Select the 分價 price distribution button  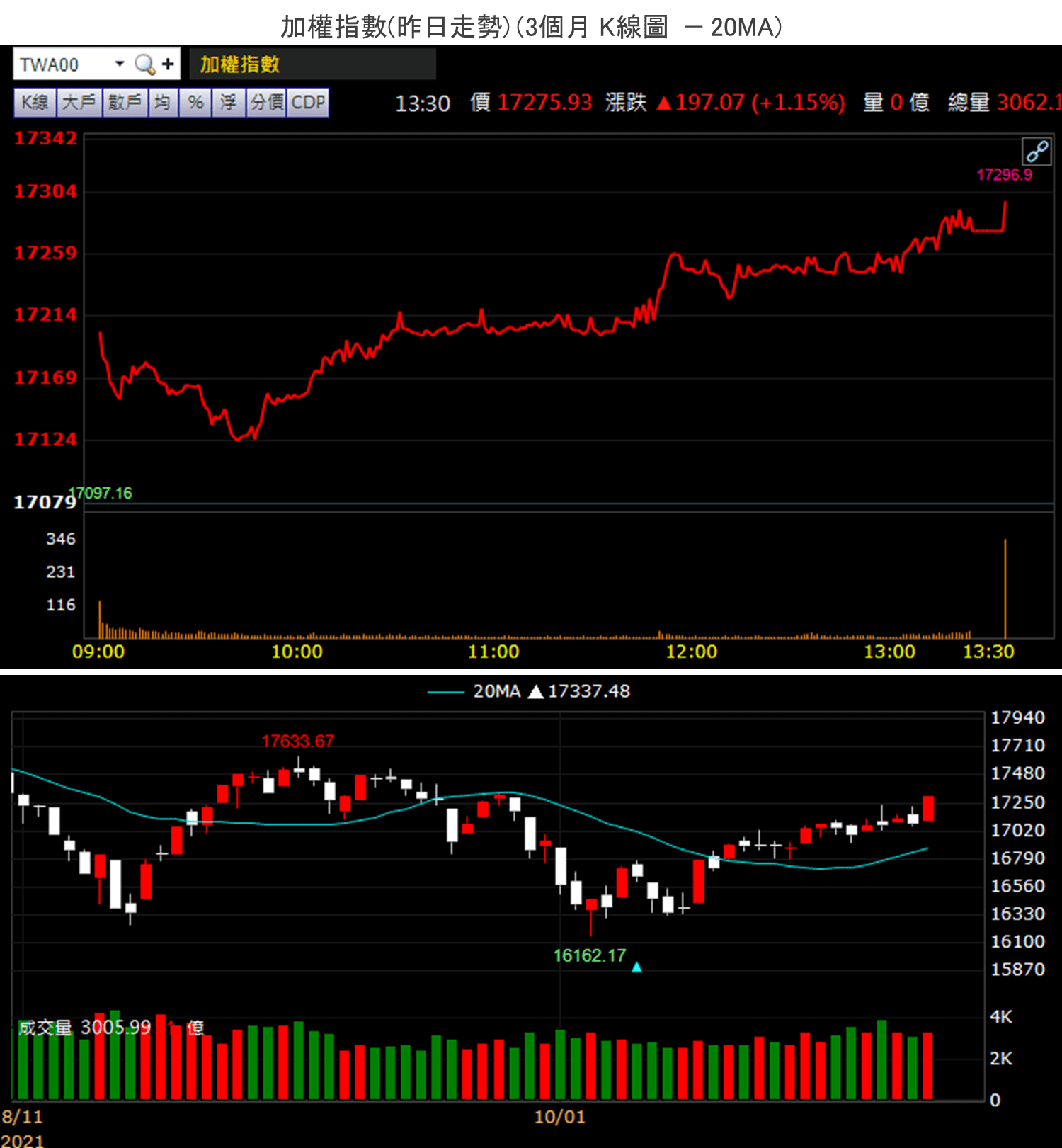click(x=266, y=103)
